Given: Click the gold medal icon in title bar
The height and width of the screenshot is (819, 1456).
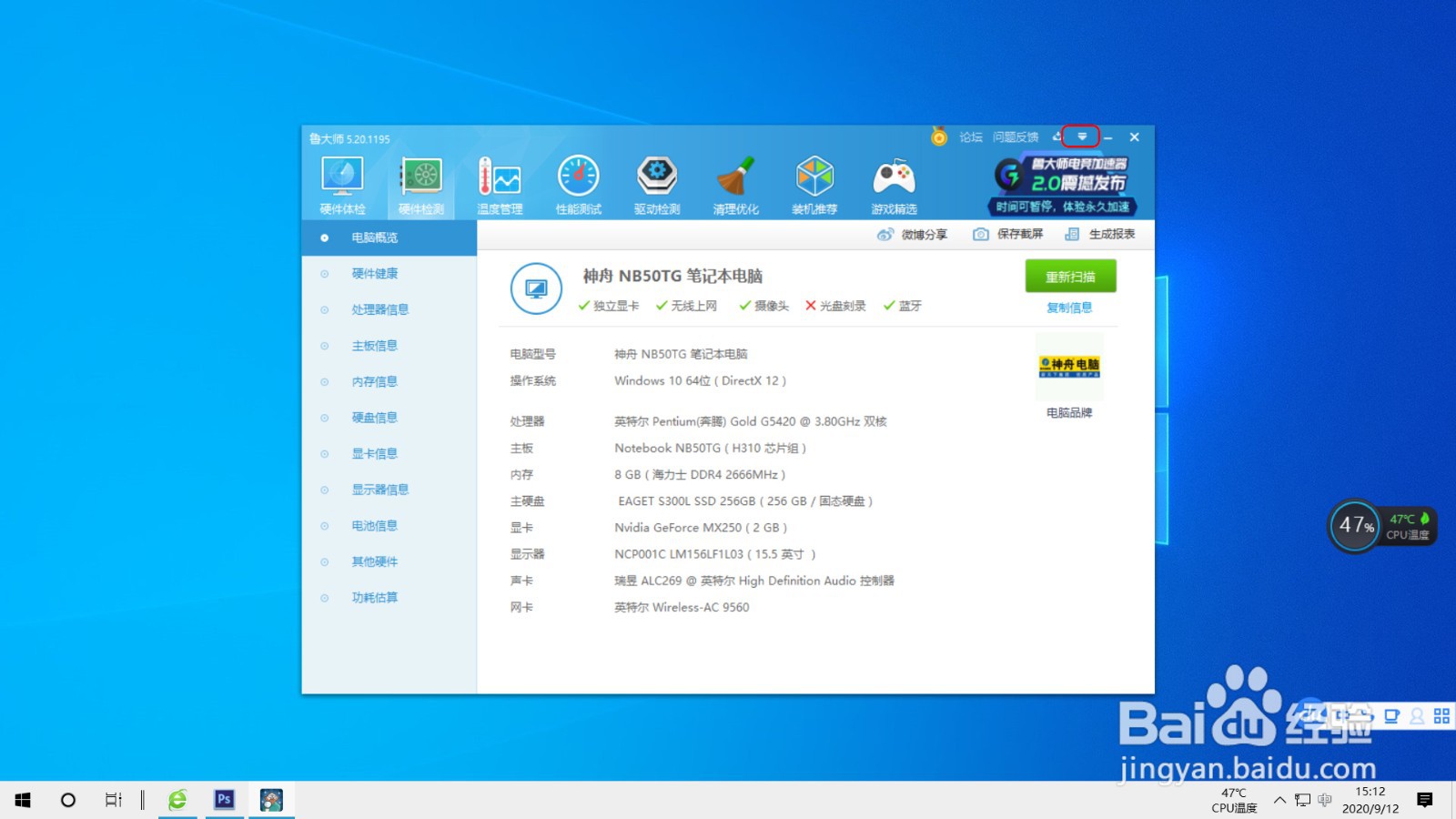Looking at the screenshot, I should pyautogui.click(x=939, y=136).
